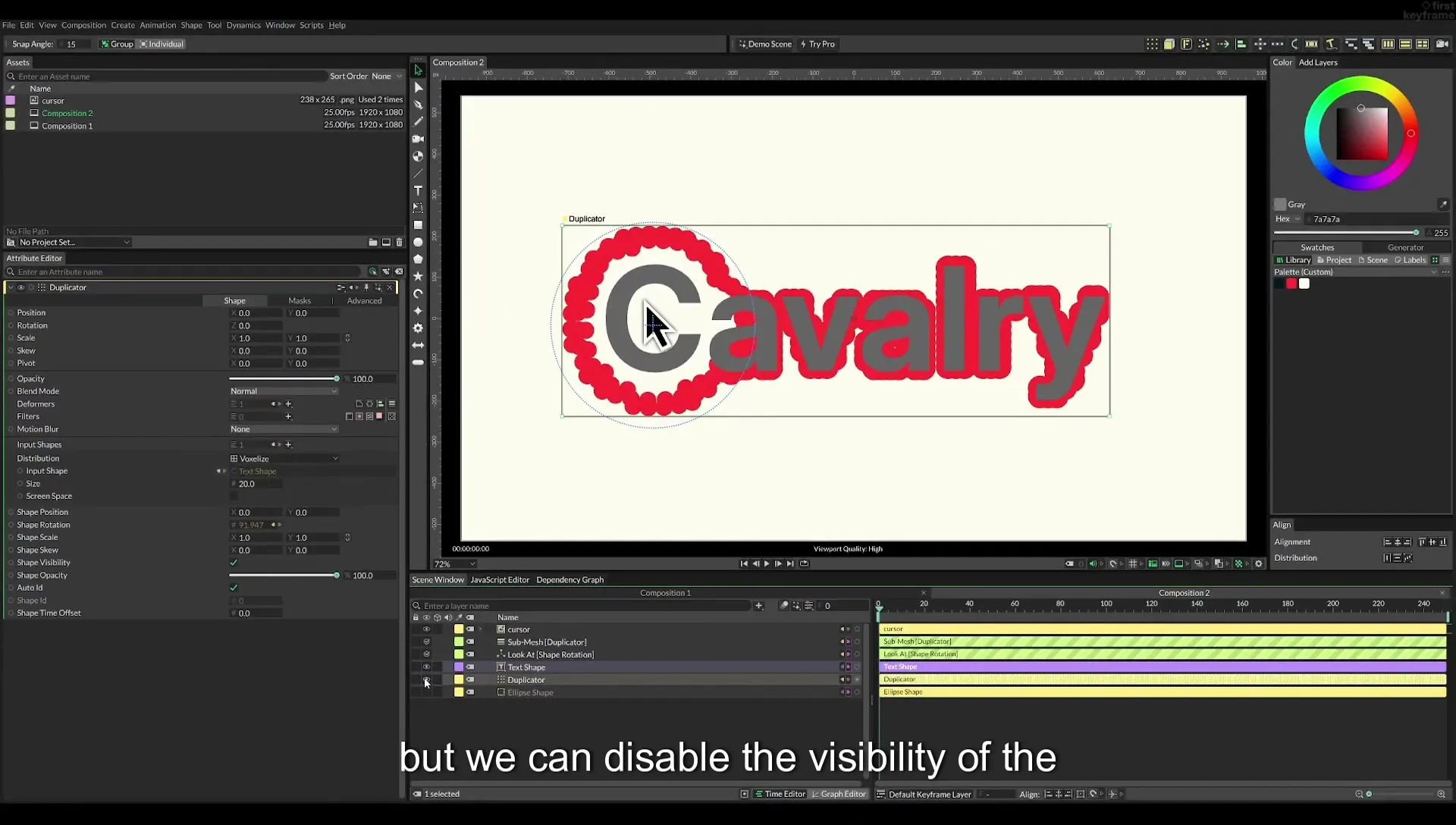1456x825 pixels.
Task: Select the red palette swatch
Action: [1291, 284]
